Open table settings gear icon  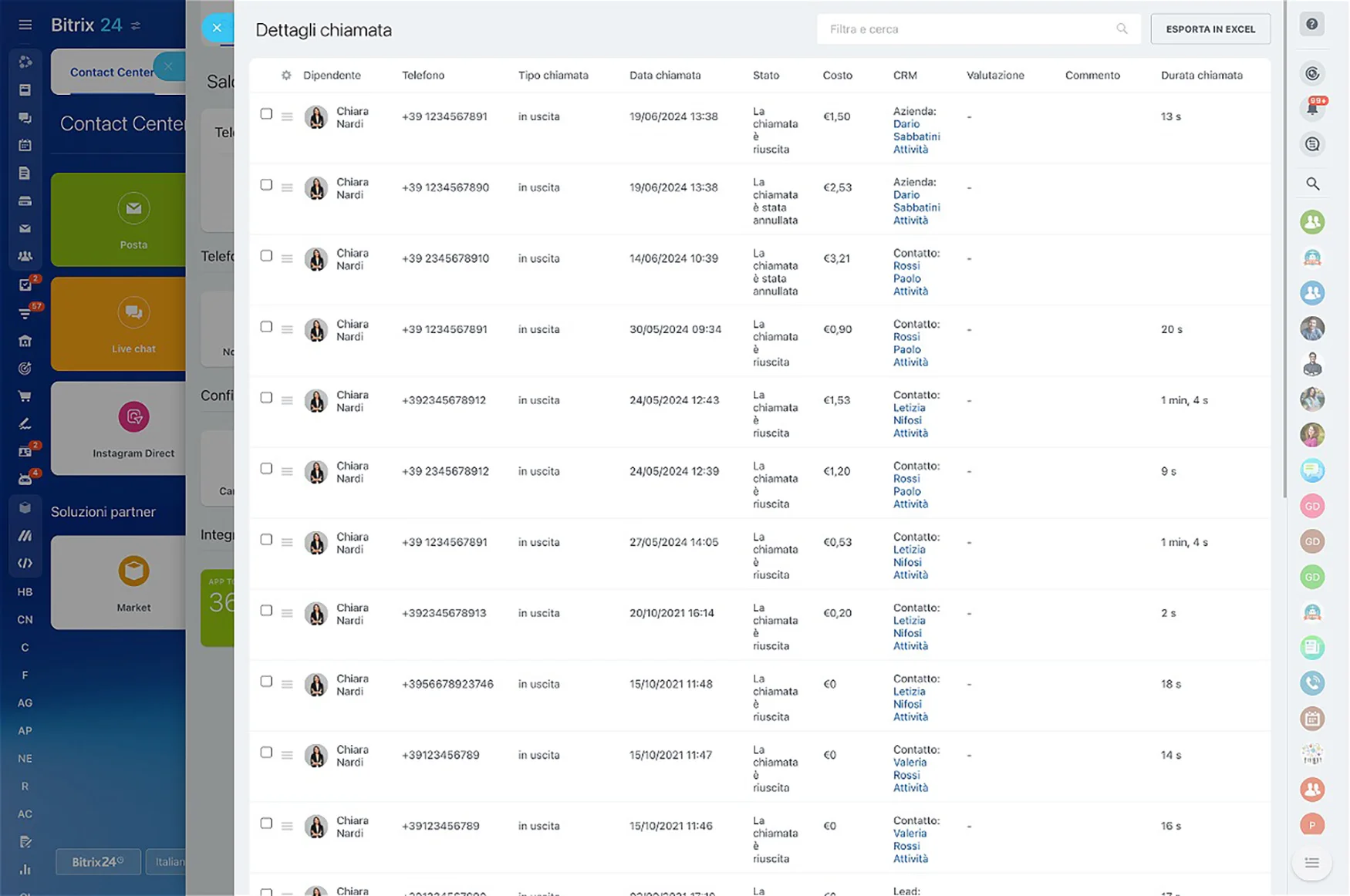click(286, 76)
